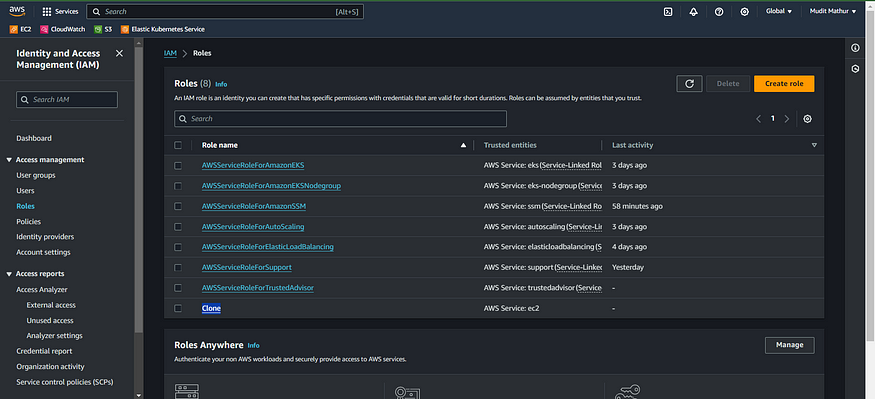Open Unused access in sidebar

tap(50, 320)
